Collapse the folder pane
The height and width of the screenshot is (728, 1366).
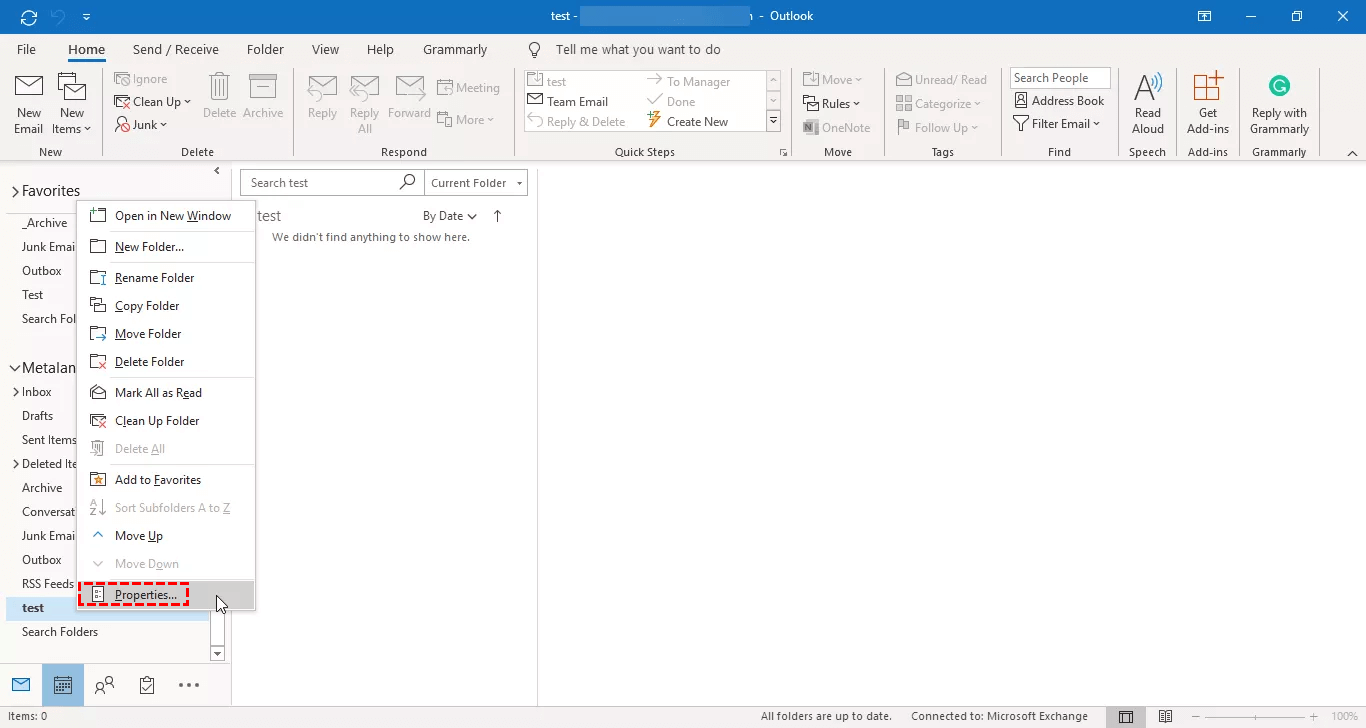pyautogui.click(x=217, y=172)
